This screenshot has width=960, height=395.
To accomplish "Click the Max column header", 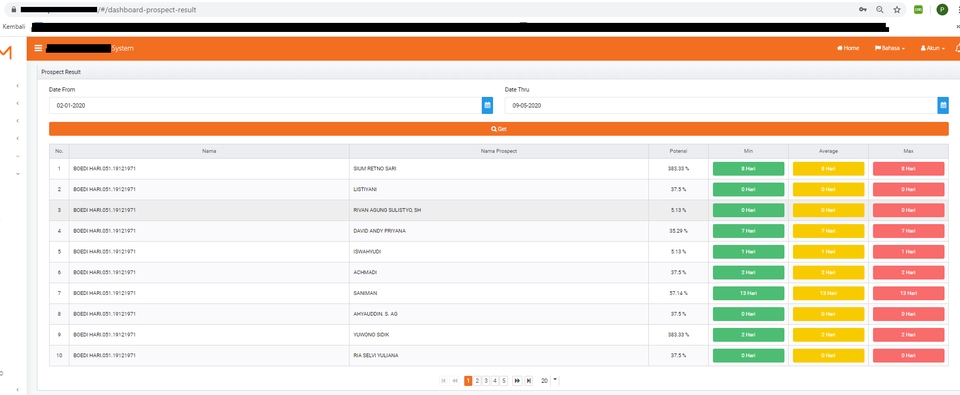I will pyautogui.click(x=909, y=151).
